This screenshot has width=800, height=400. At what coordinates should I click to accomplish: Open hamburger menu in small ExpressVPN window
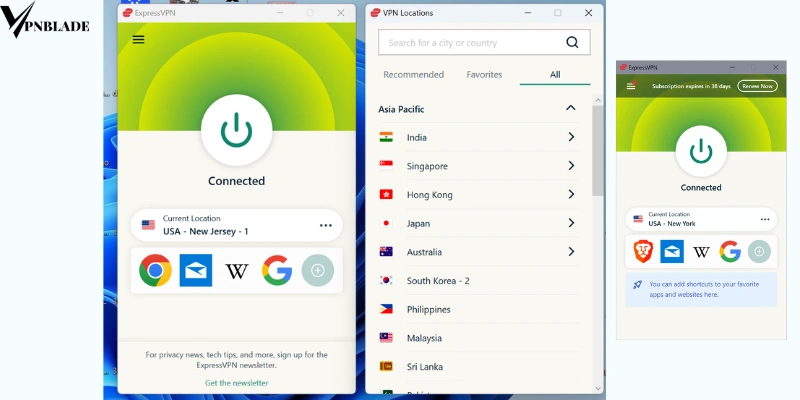tap(631, 86)
